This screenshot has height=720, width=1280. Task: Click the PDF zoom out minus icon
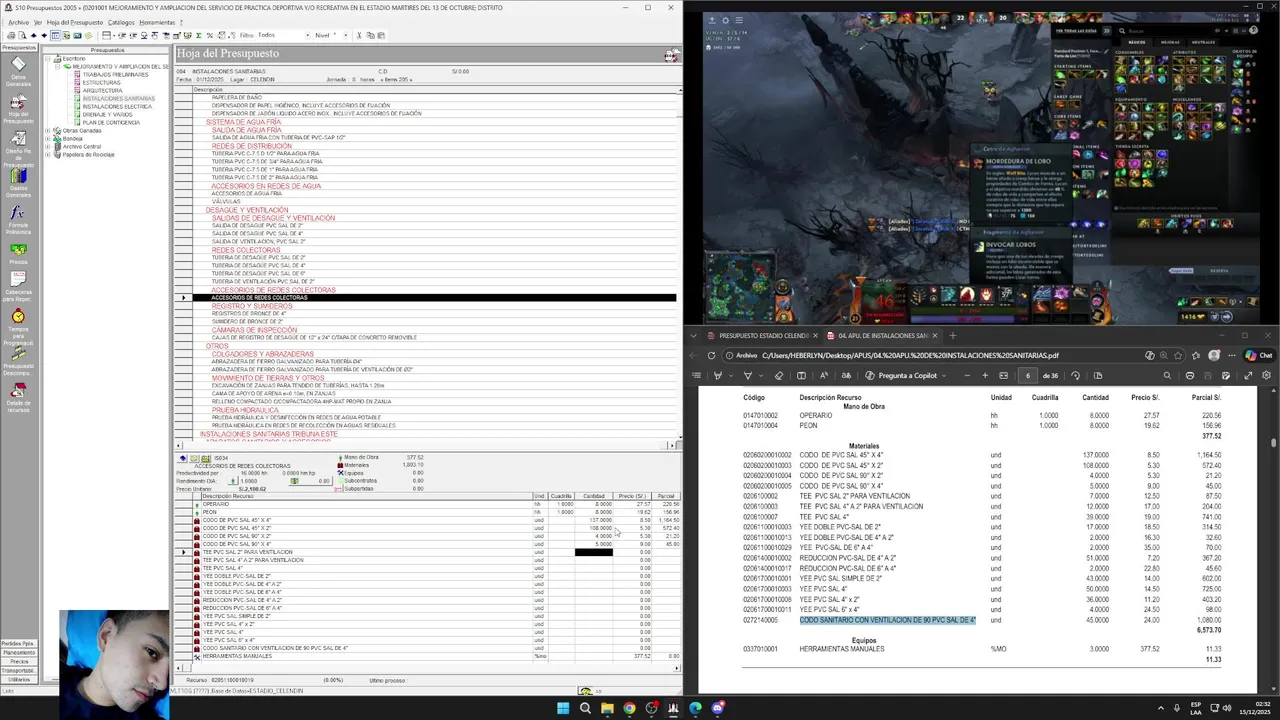pyautogui.click(x=967, y=375)
